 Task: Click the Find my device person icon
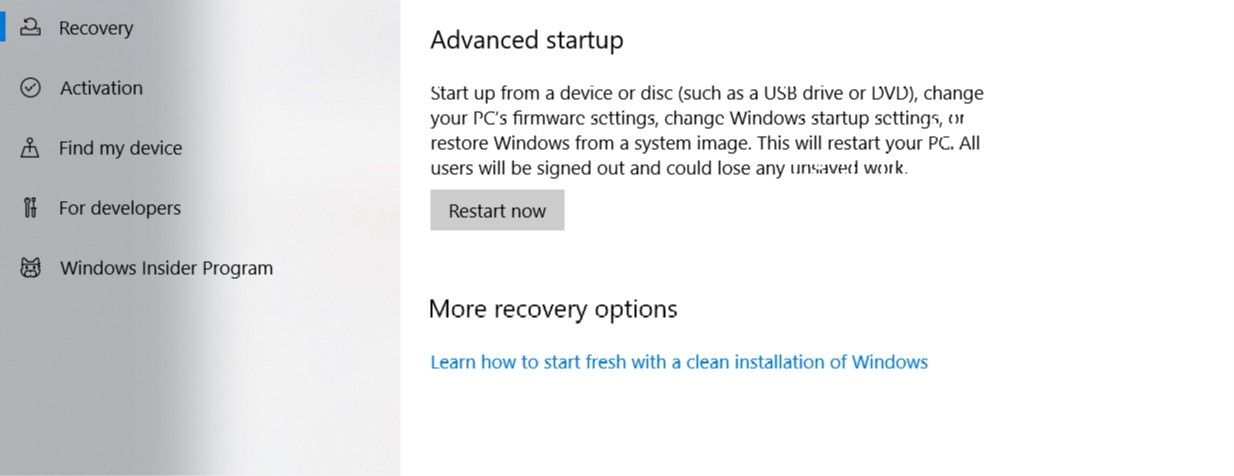pos(30,148)
